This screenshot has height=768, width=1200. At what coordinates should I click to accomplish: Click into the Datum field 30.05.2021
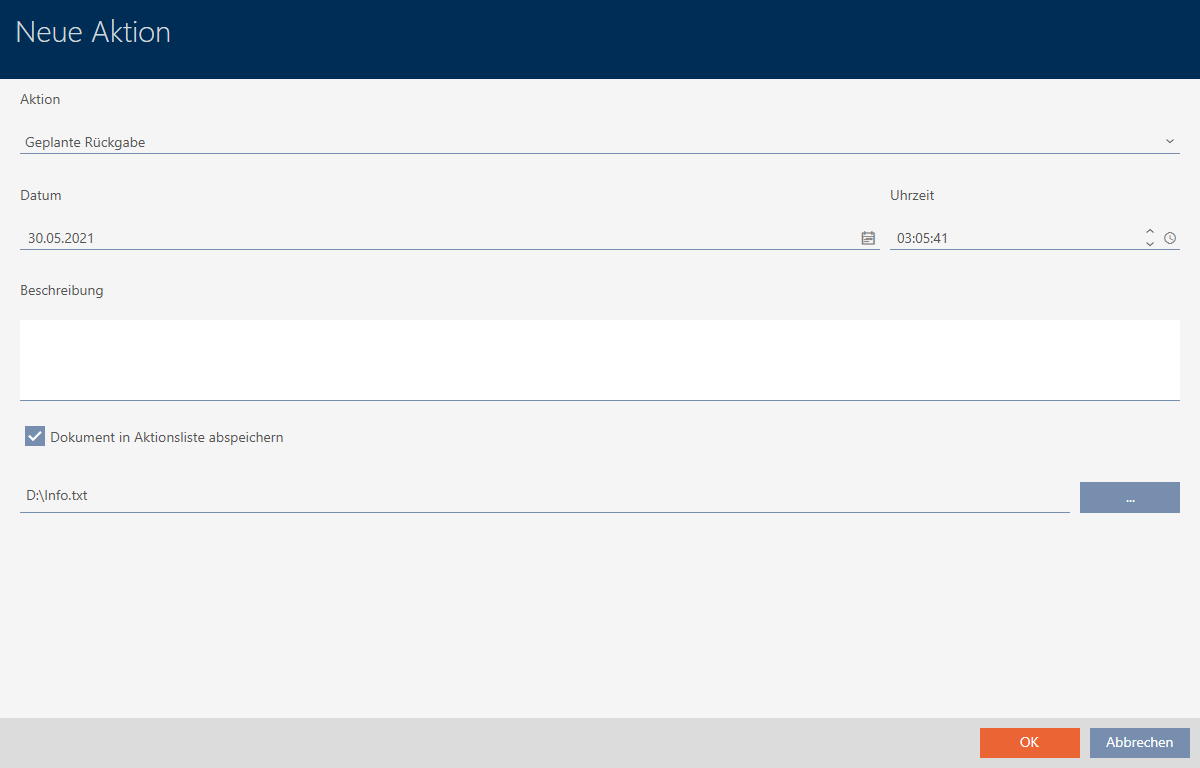(x=430, y=239)
